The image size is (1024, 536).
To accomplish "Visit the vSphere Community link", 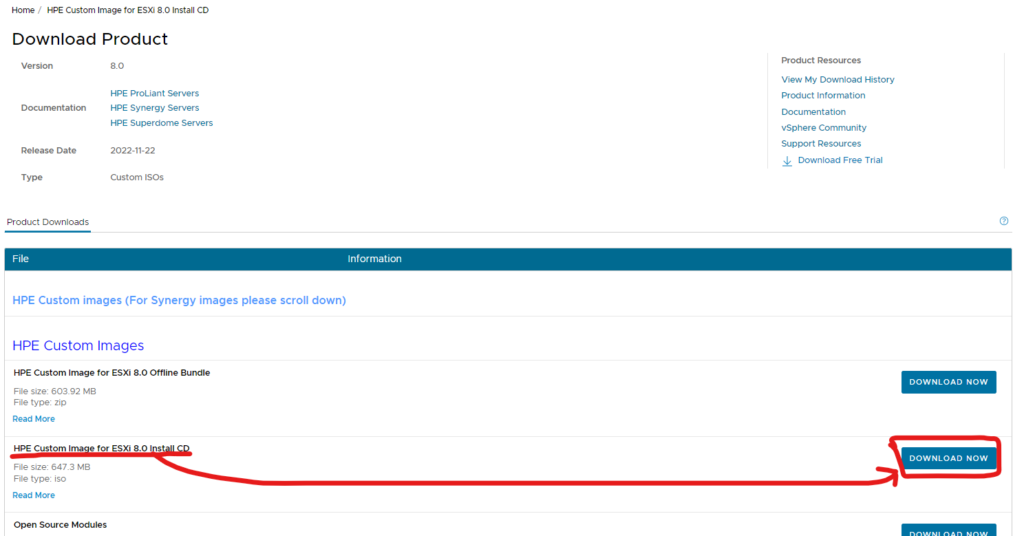I will (x=823, y=128).
